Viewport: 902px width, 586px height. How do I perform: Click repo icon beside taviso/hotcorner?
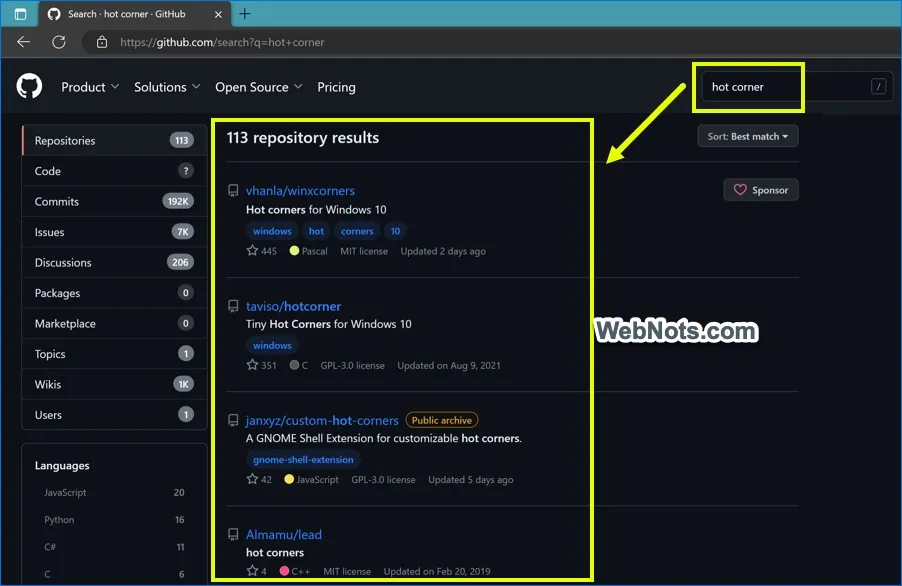[233, 306]
